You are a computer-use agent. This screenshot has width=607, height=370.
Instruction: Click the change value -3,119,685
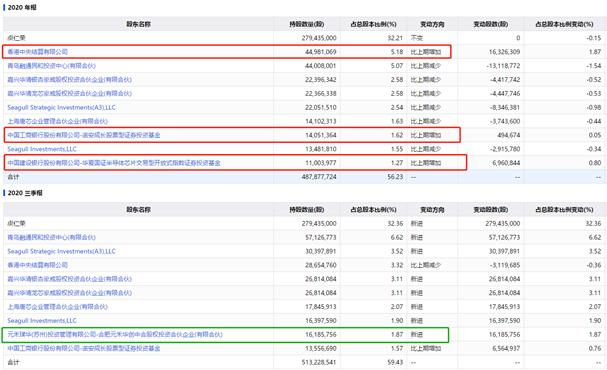coord(505,265)
